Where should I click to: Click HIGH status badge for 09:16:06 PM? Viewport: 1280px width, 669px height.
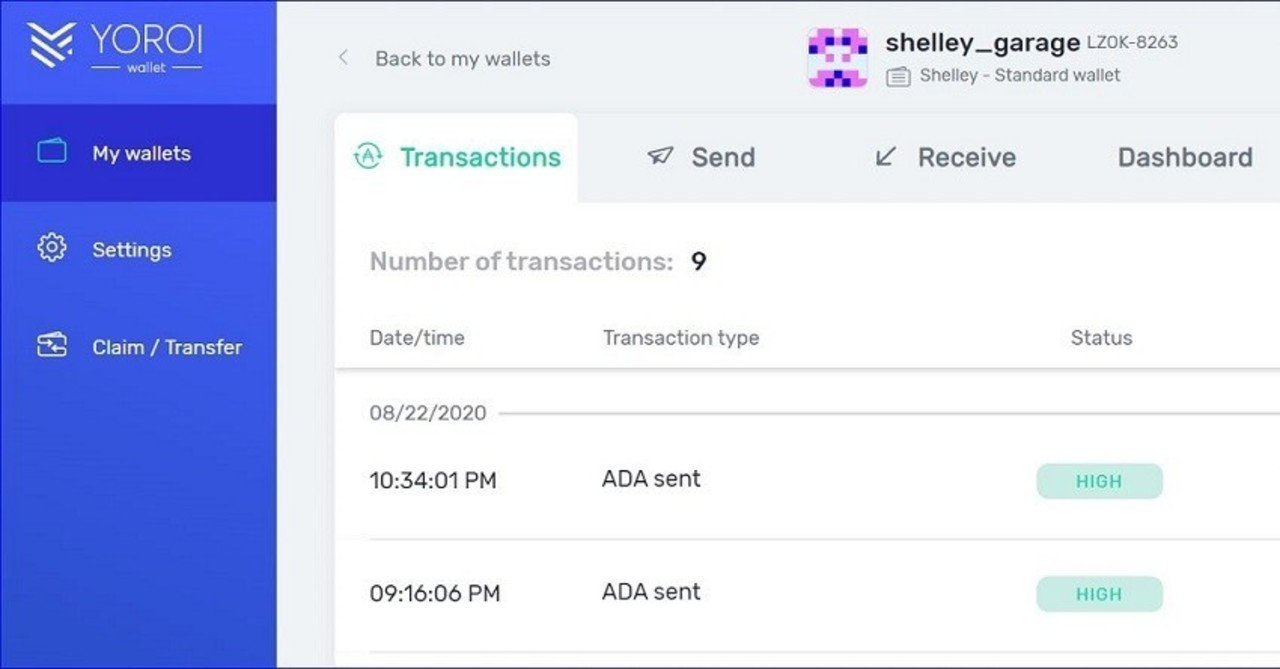pos(1099,594)
